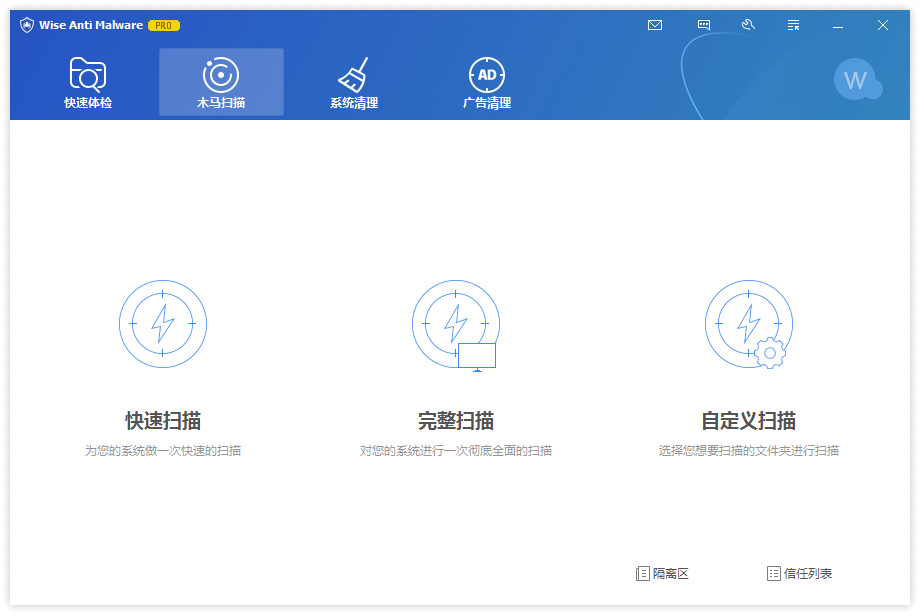921x616 pixels.
Task: Open the wrench settings icon
Action: [748, 25]
